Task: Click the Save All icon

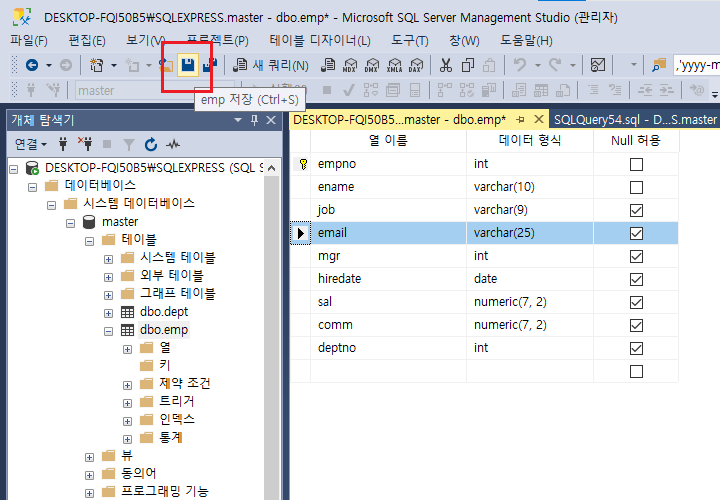Action: click(x=210, y=65)
